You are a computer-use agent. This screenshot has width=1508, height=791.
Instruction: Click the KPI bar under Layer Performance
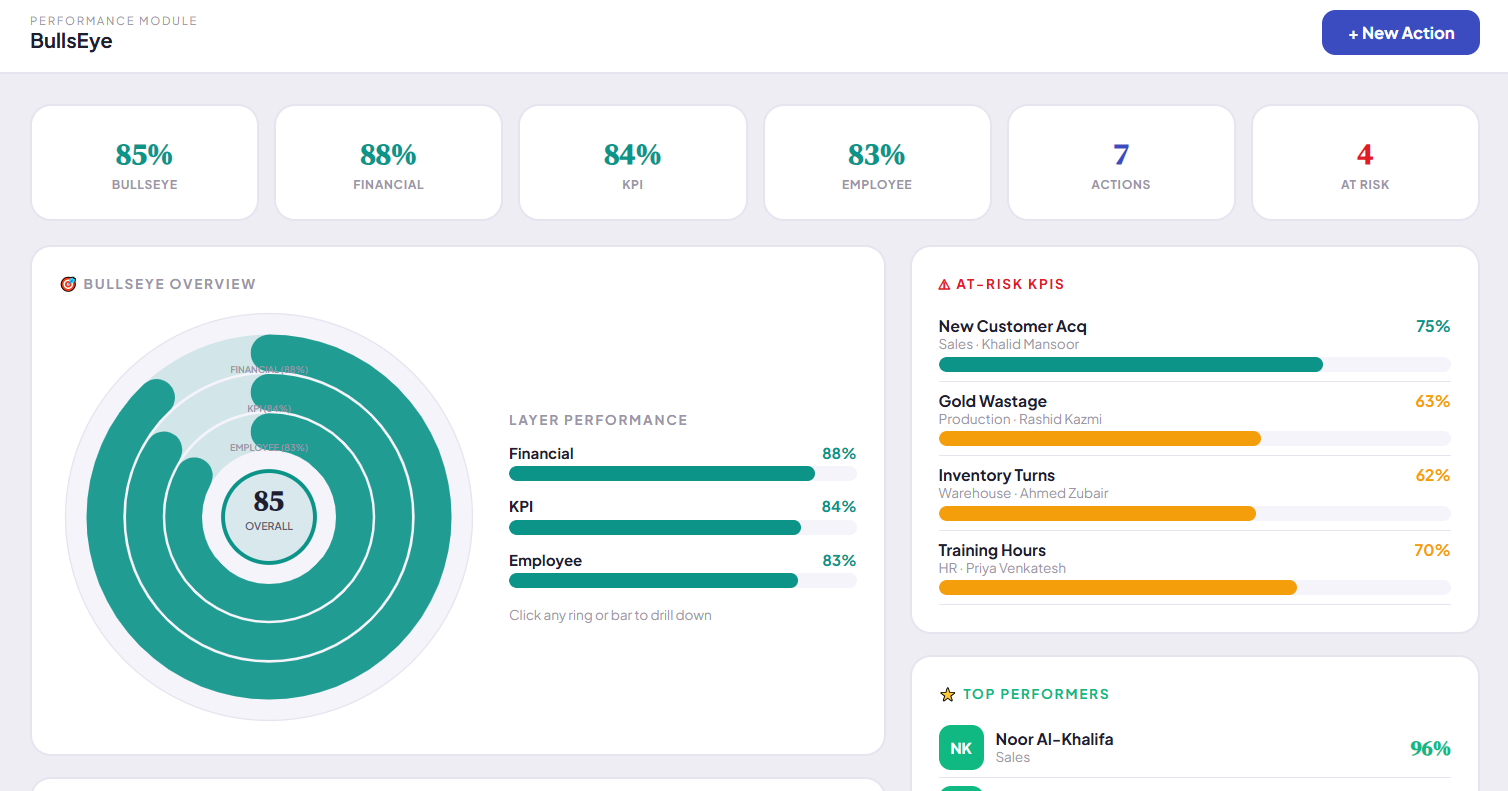[x=683, y=527]
